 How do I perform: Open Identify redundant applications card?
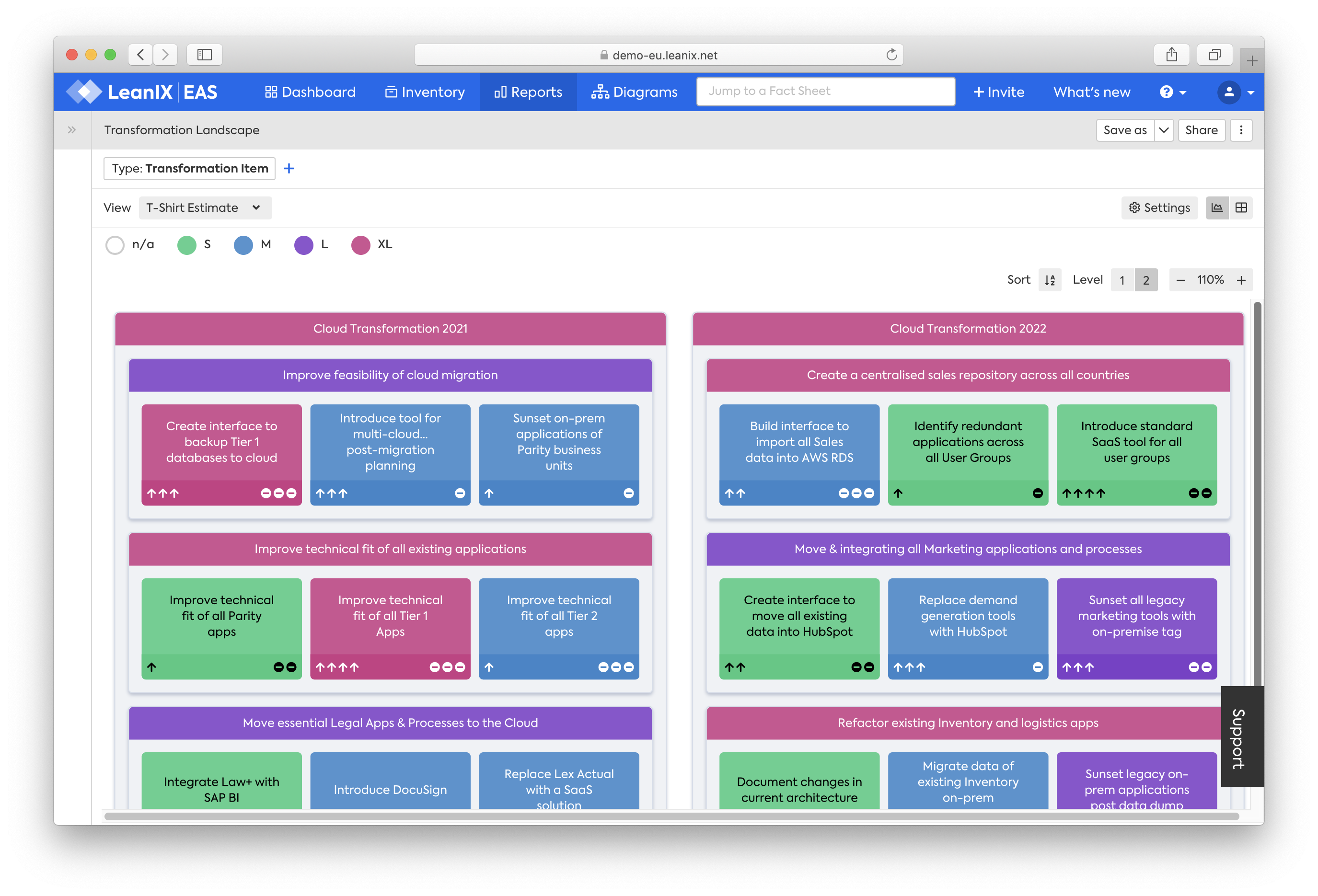click(x=968, y=455)
